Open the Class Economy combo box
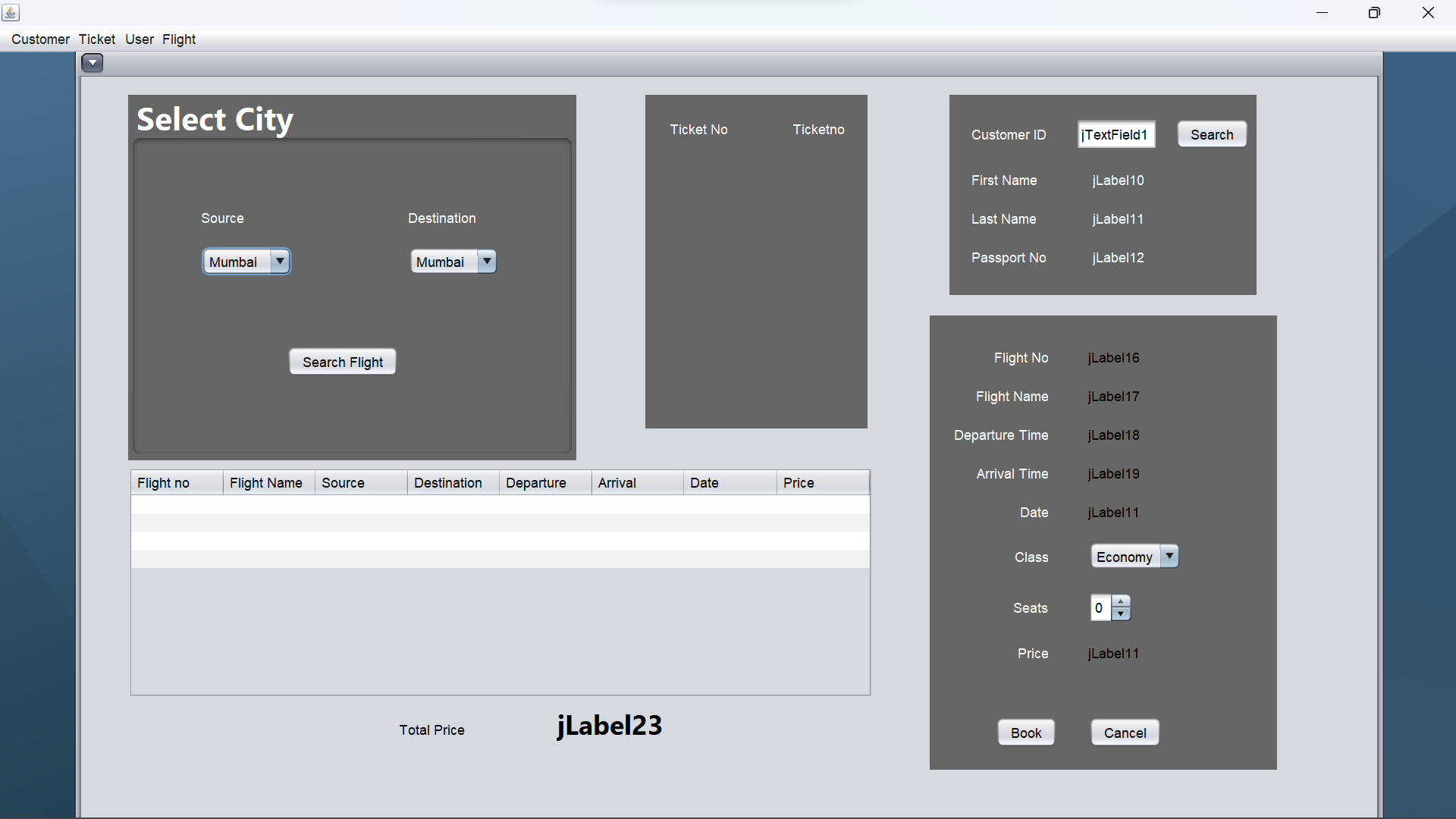This screenshot has width=1456, height=819. 1169,556
